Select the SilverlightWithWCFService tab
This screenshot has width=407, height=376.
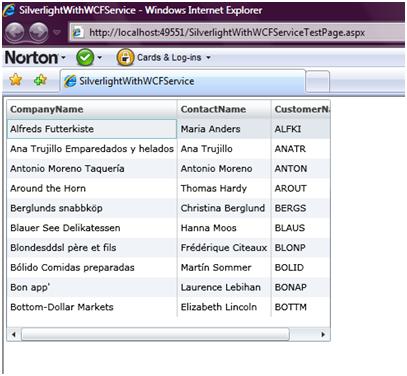click(183, 81)
